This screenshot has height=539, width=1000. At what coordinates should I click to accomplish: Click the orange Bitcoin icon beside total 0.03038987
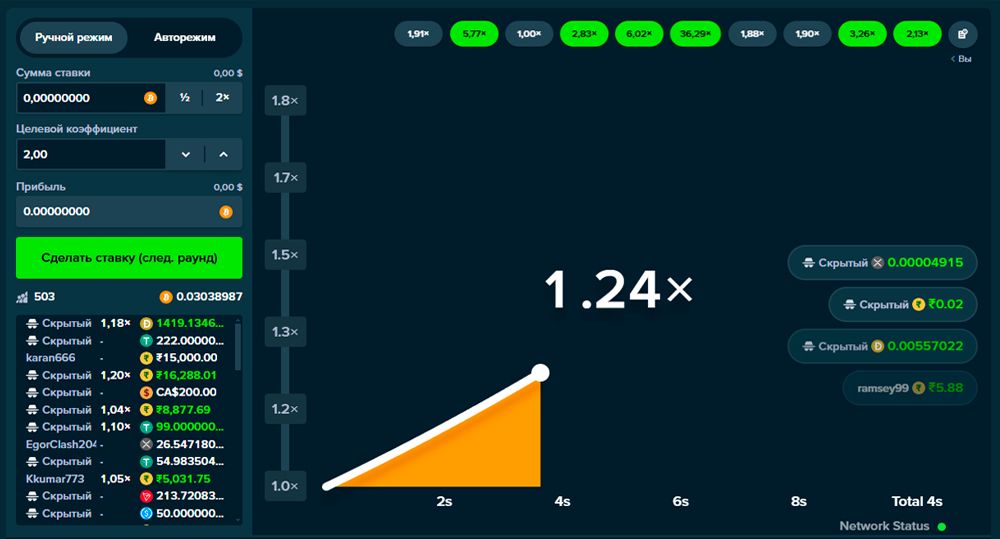166,297
